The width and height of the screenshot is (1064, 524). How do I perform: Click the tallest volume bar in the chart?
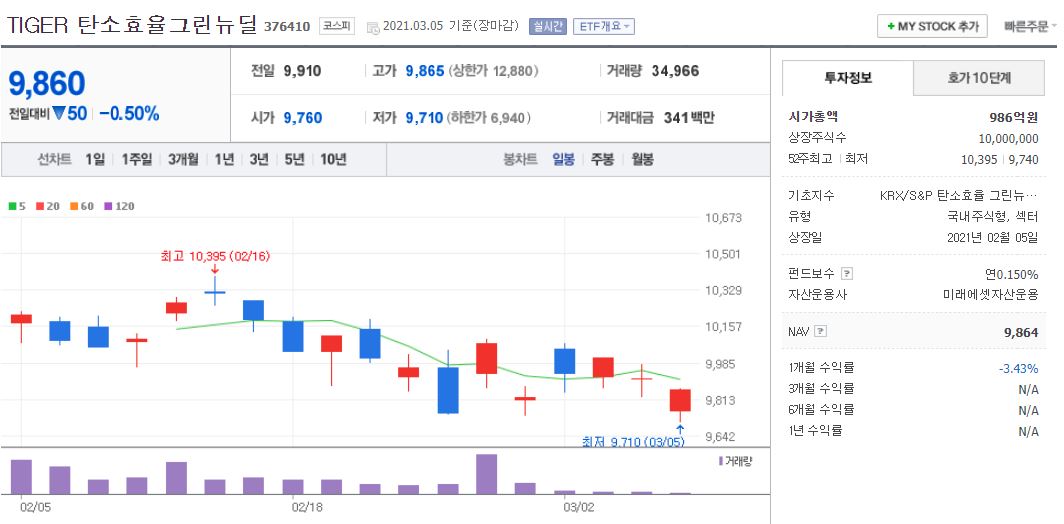tap(487, 474)
